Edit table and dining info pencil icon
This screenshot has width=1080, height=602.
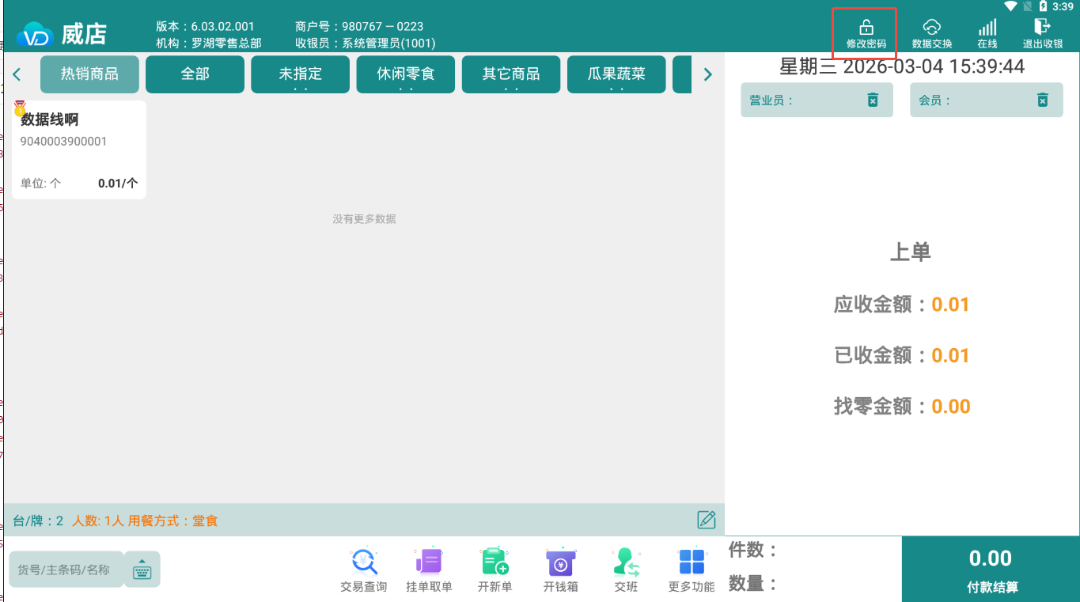[706, 520]
